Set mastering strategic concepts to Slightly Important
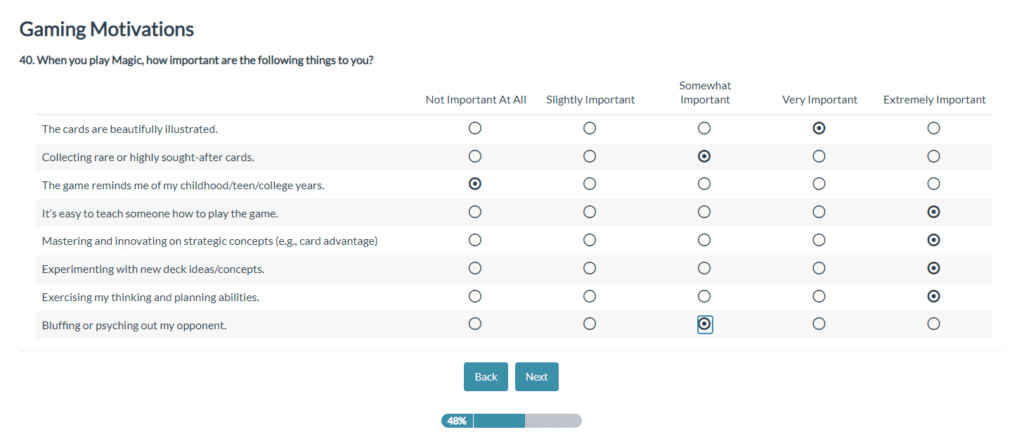The image size is (1024, 439). (590, 240)
